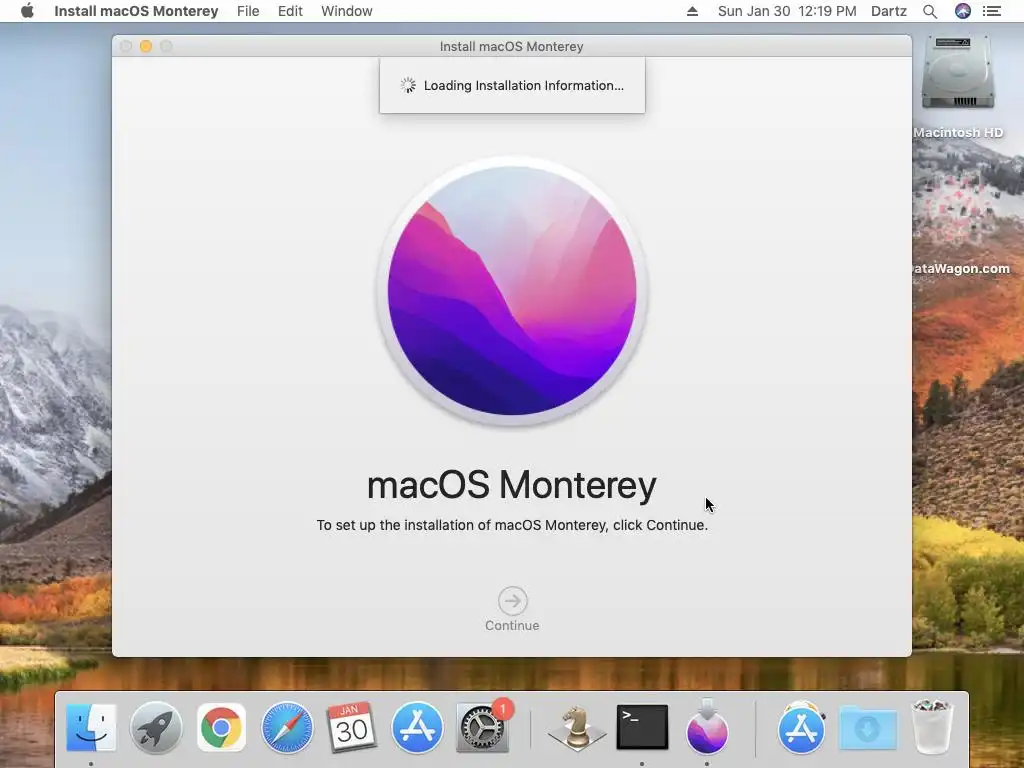Switch to Terminal in the Dock
The height and width of the screenshot is (768, 1024).
click(643, 727)
